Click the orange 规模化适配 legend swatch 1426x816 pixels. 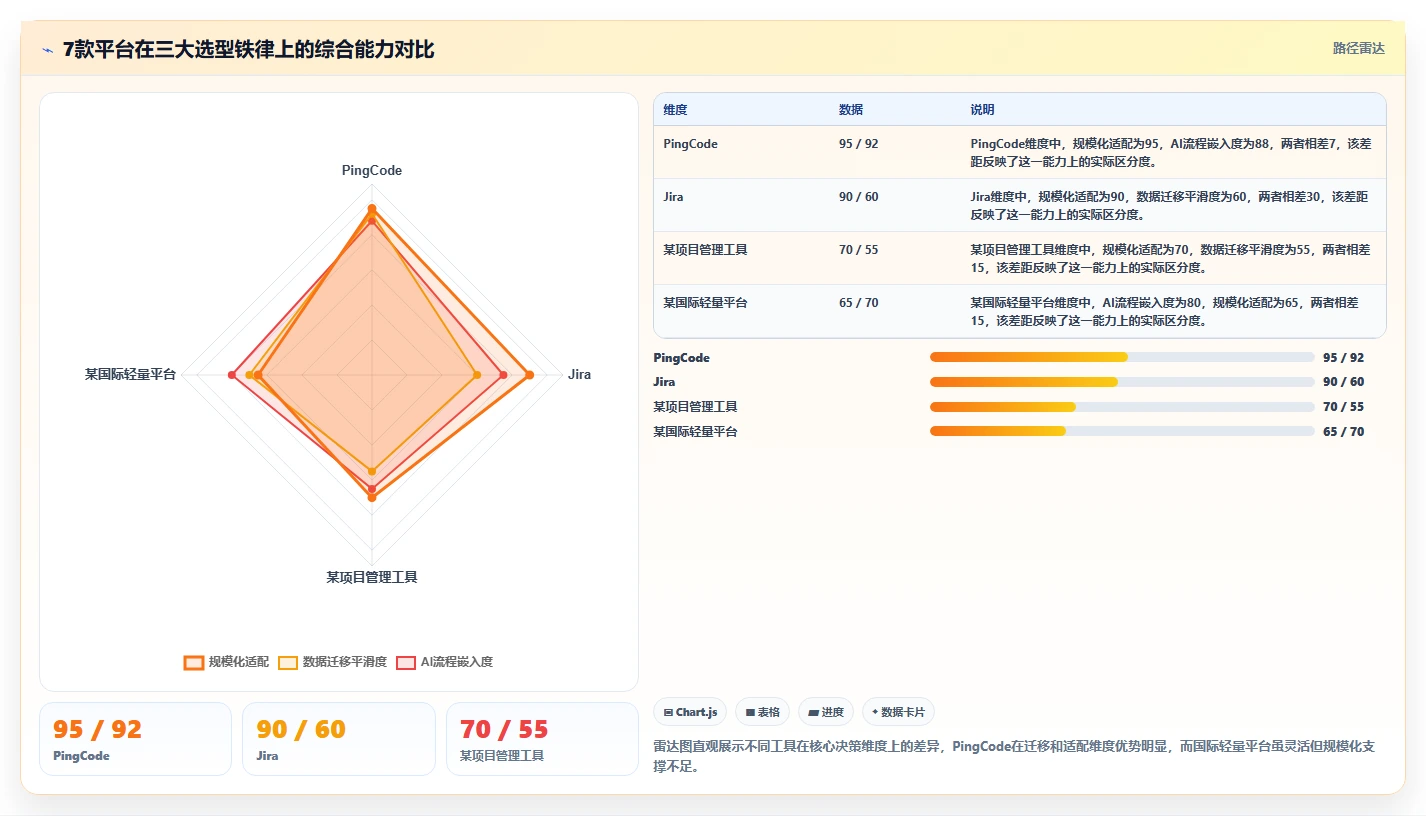[x=194, y=662]
